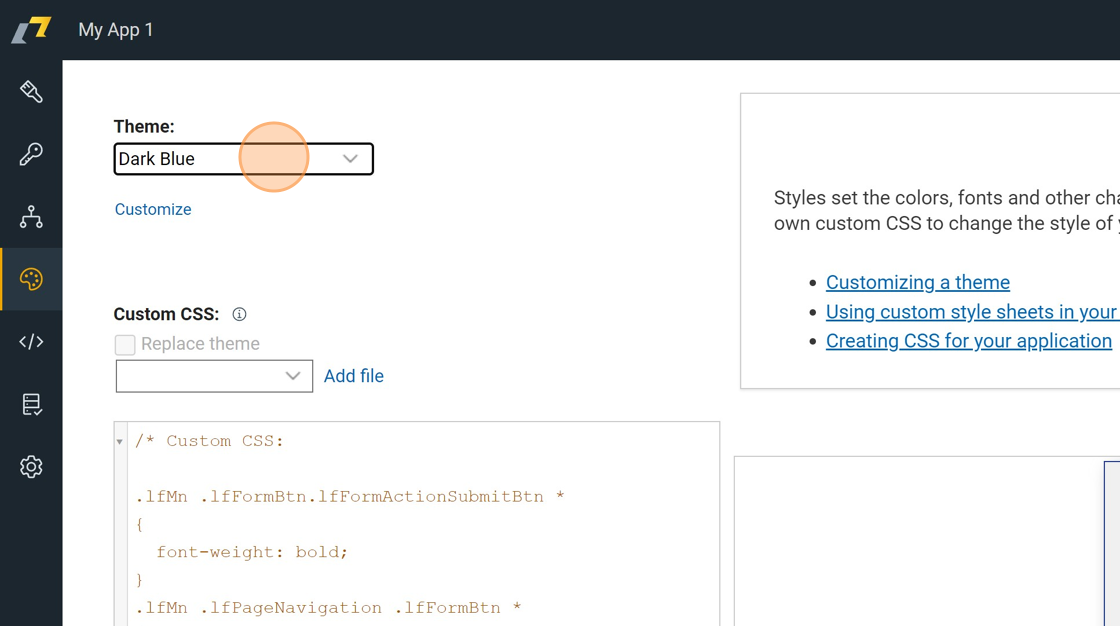Open Using custom style sheets help link

[x=970, y=312]
